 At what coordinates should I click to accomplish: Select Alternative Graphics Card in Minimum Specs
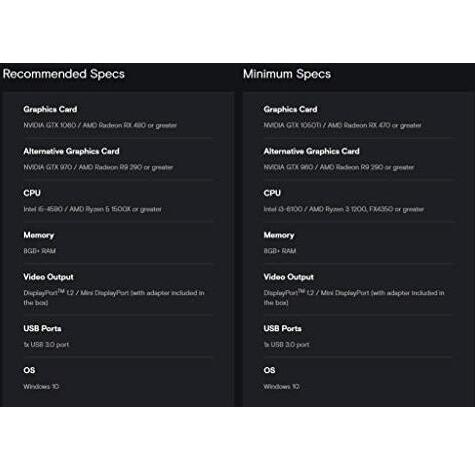[311, 151]
